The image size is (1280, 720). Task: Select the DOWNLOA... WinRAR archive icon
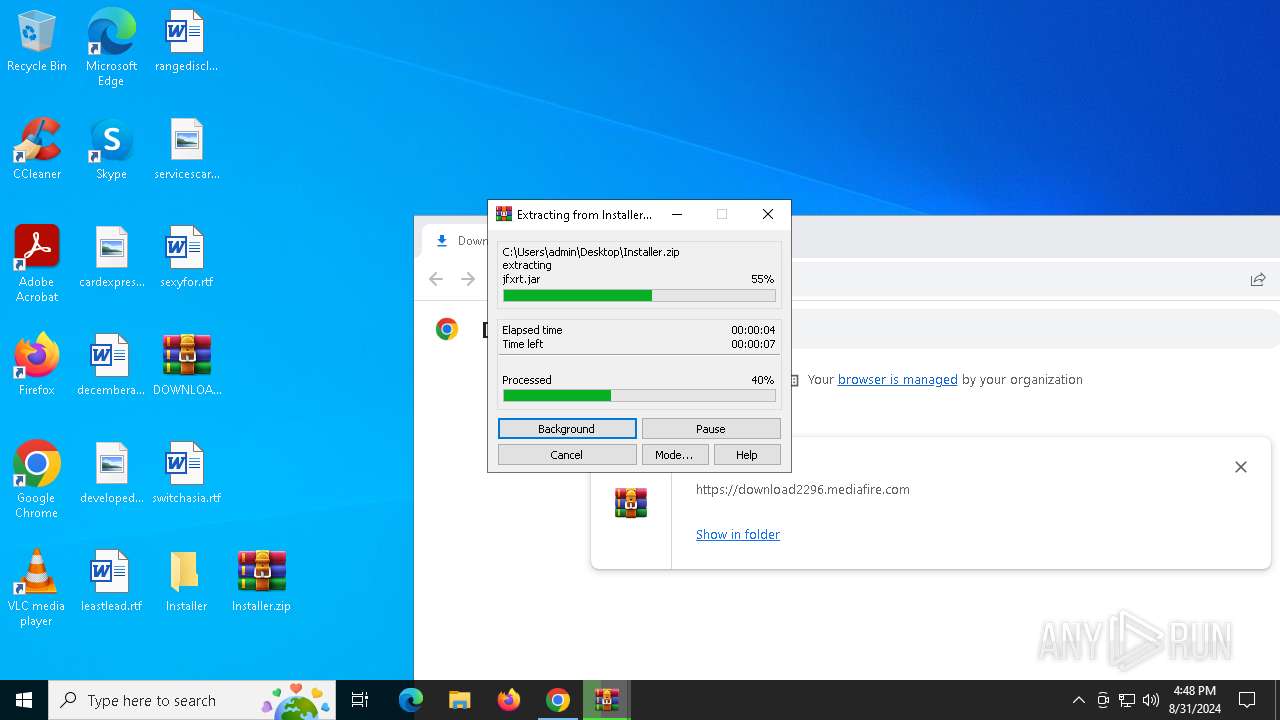pyautogui.click(x=186, y=366)
